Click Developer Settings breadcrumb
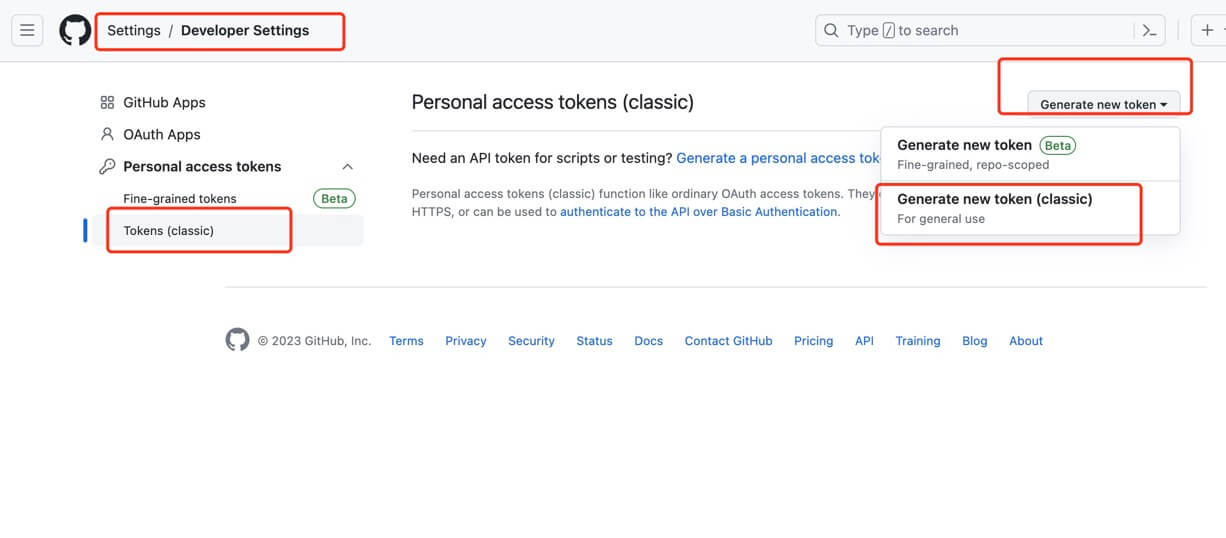 pyautogui.click(x=245, y=30)
